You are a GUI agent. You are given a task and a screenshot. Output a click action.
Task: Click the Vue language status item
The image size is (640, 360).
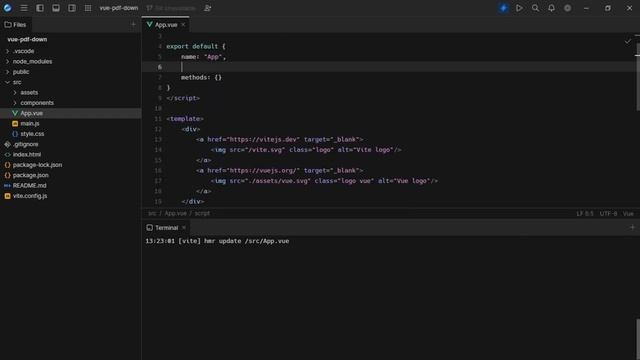[628, 214]
